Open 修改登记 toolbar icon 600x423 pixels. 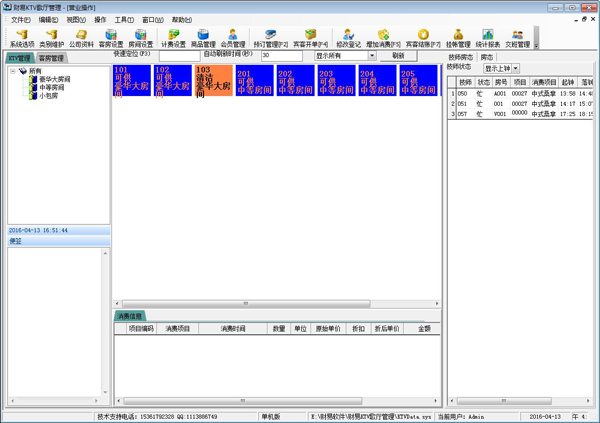(348, 38)
